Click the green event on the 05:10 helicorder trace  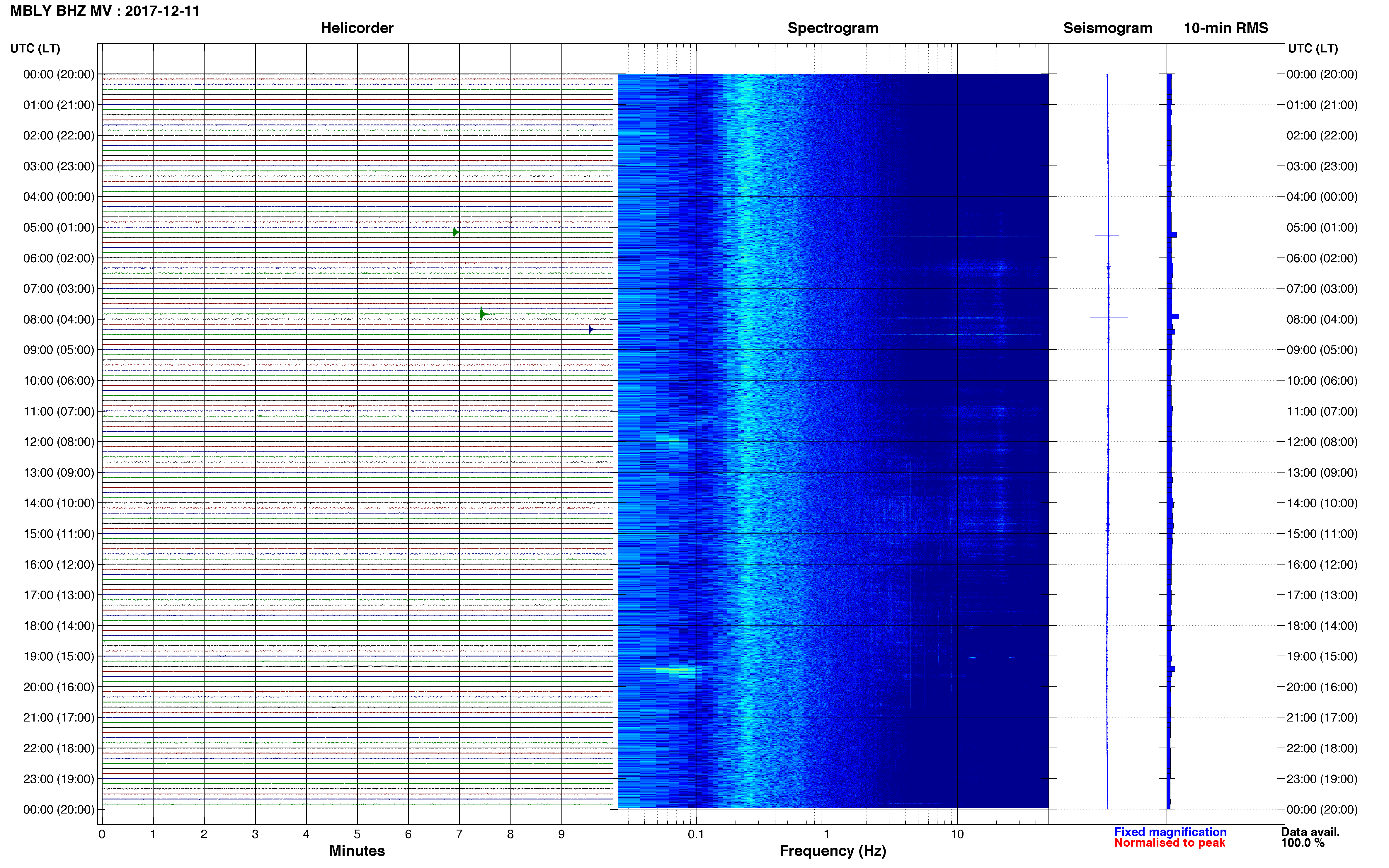pyautogui.click(x=455, y=233)
